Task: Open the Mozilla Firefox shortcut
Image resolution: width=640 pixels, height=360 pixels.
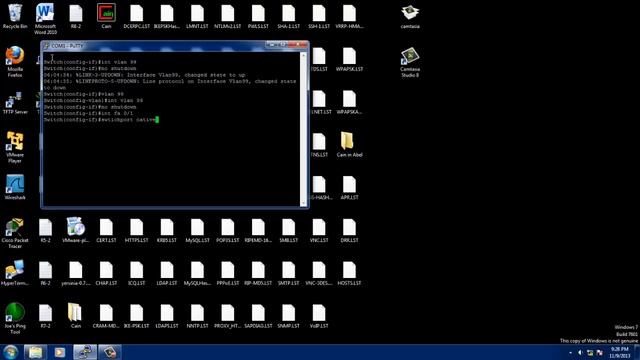Action: [x=15, y=62]
